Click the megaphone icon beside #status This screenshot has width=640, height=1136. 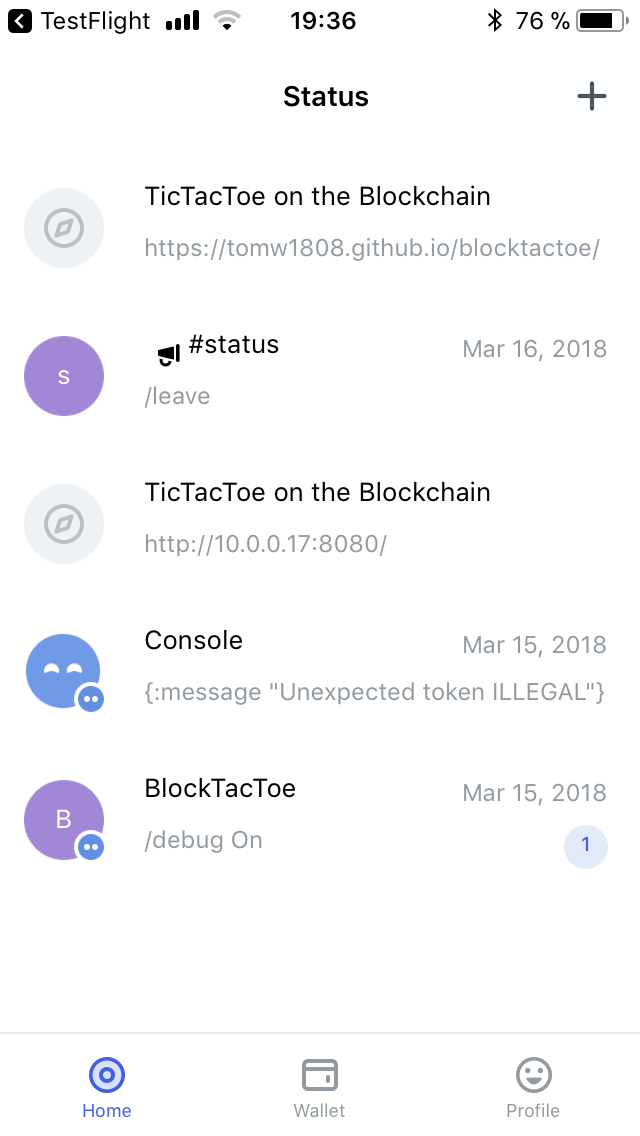click(167, 354)
